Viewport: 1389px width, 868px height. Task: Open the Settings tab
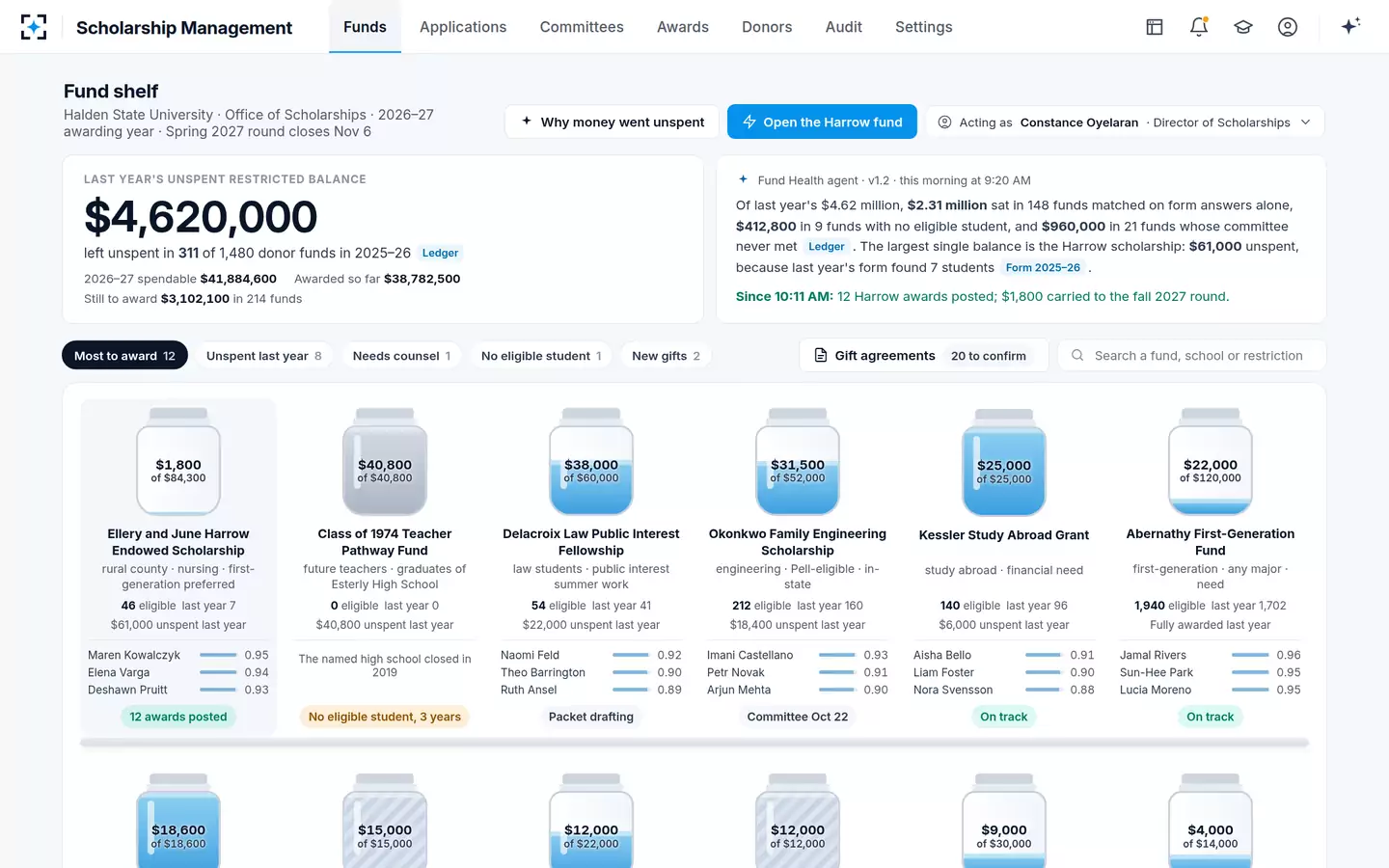tap(924, 27)
